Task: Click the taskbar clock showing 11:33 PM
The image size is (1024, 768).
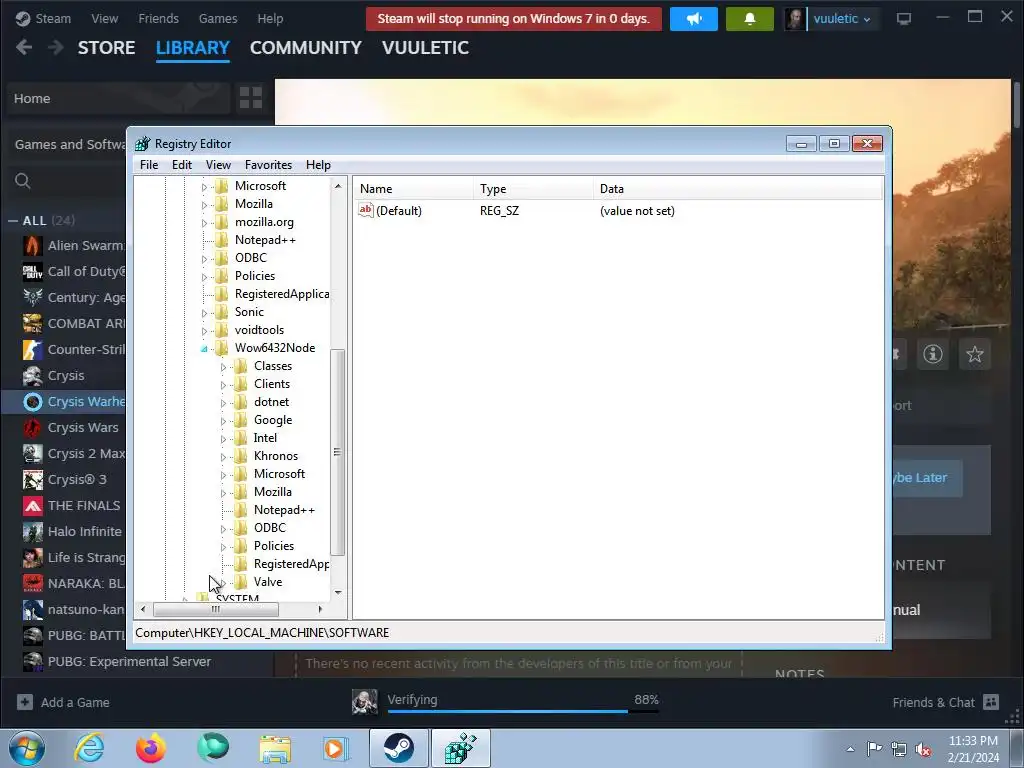Action: pos(973,749)
